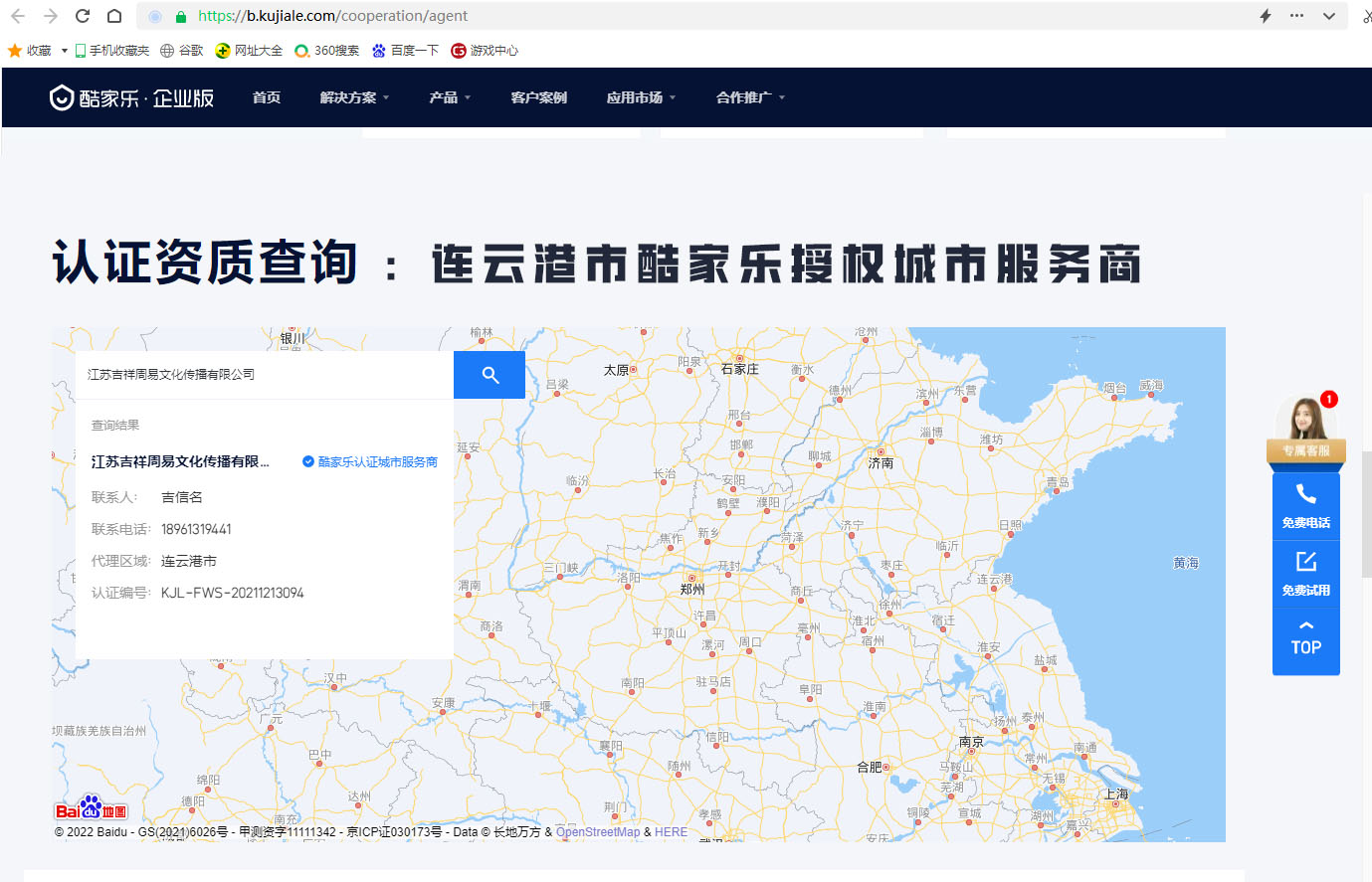Open the browser home page icon
Viewport: 1372px width, 882px height.
114,16
